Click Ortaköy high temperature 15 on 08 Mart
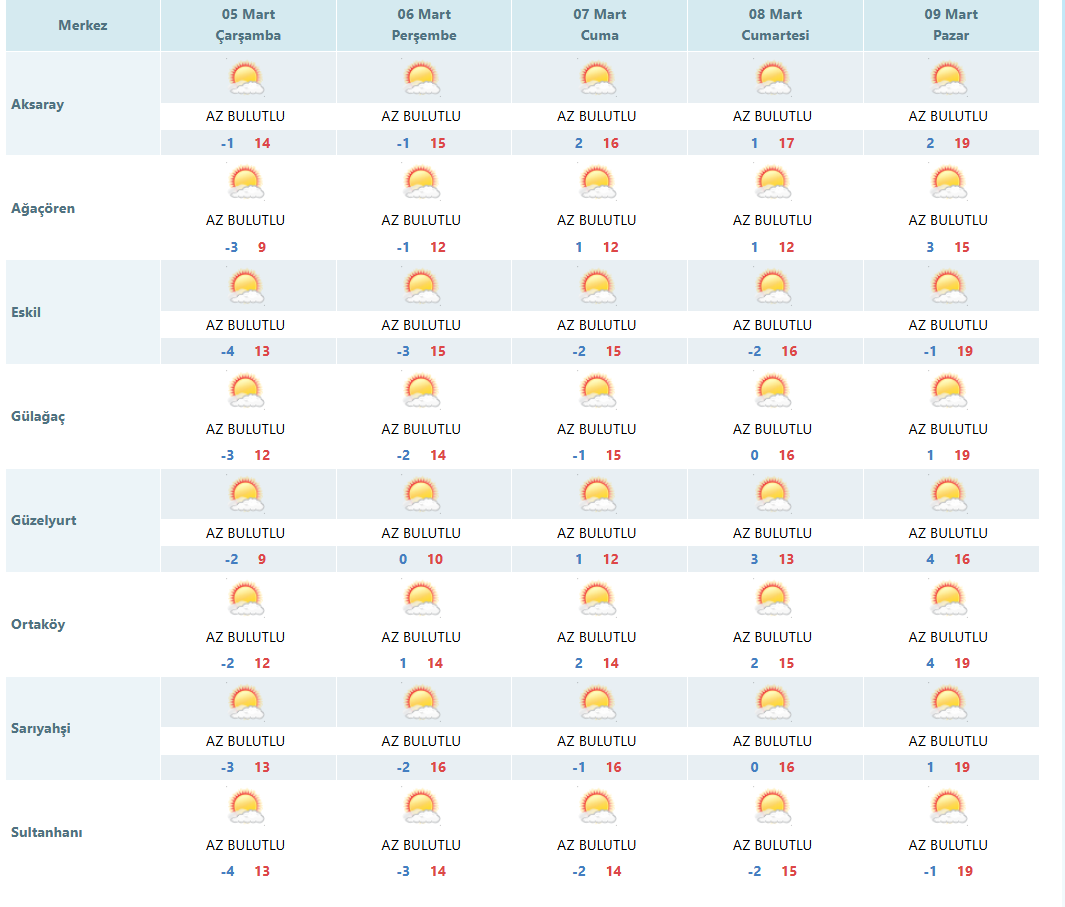 (787, 663)
